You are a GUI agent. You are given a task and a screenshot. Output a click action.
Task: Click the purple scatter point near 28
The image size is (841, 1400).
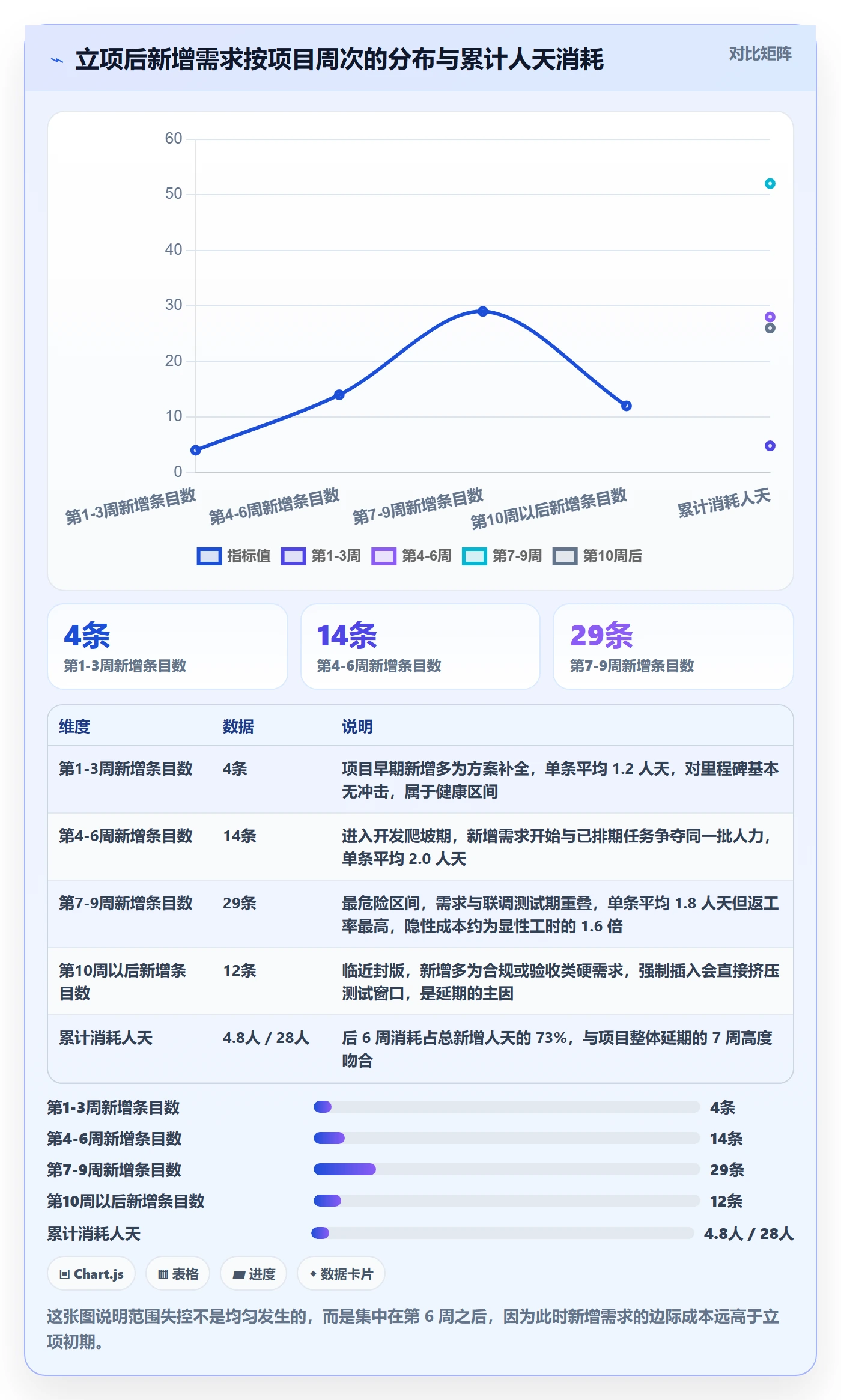(770, 317)
